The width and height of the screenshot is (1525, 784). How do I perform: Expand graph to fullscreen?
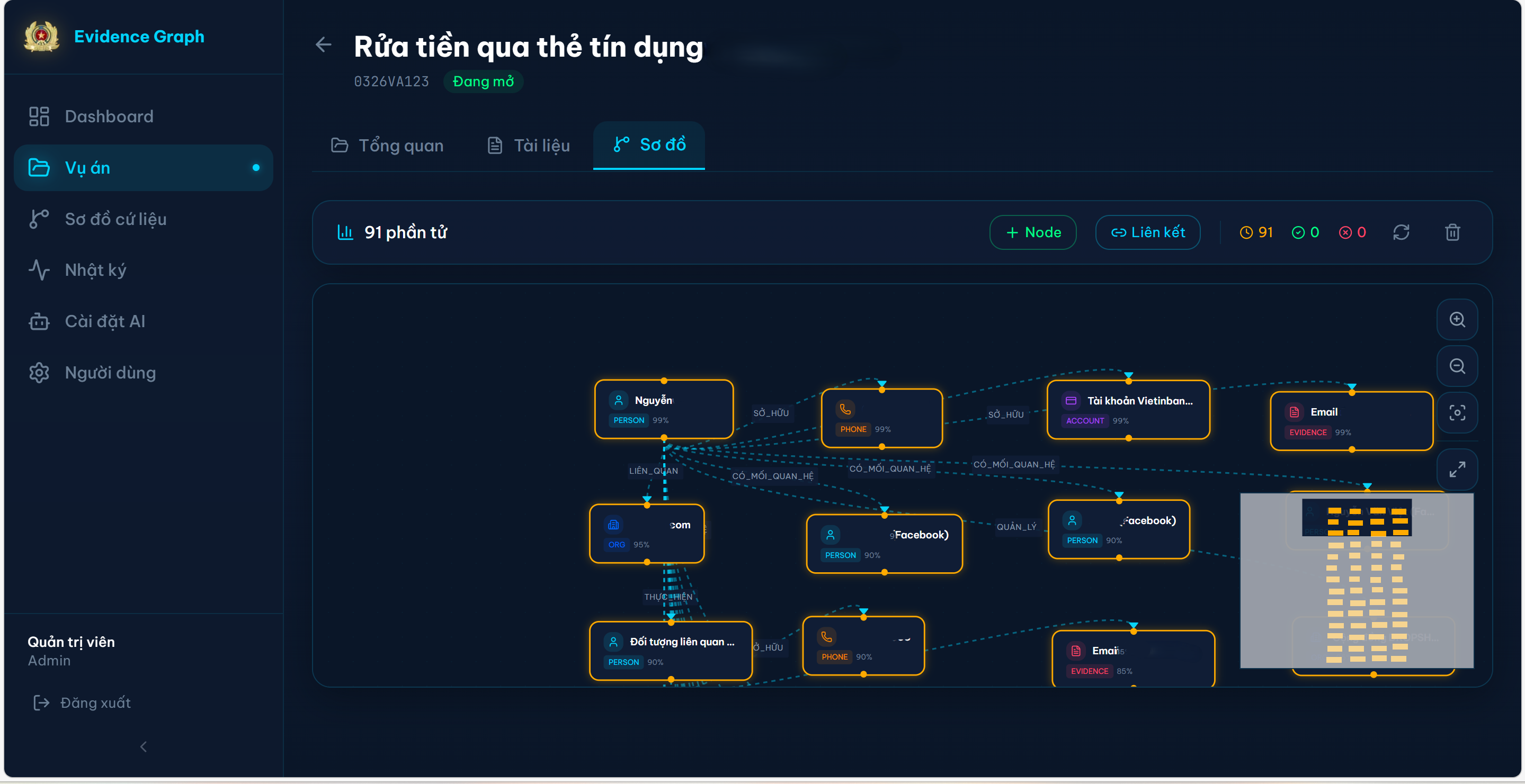(x=1457, y=469)
